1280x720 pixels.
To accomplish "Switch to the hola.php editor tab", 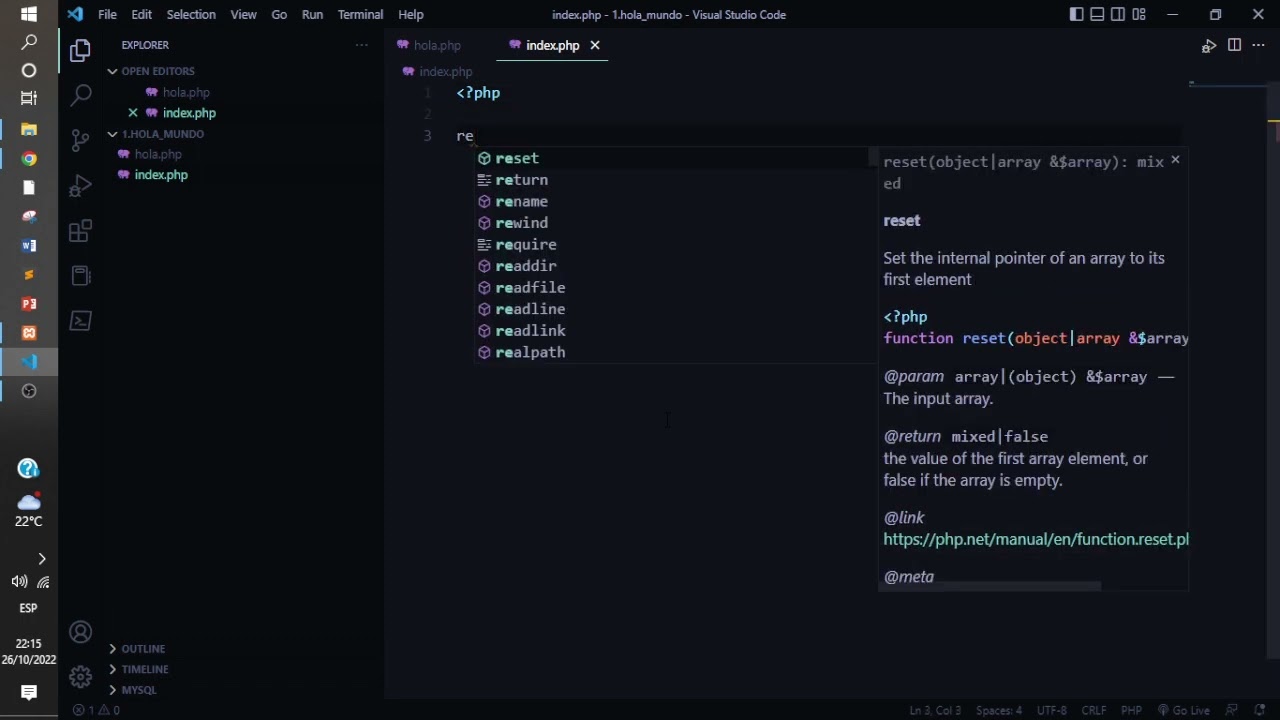I will (437, 45).
